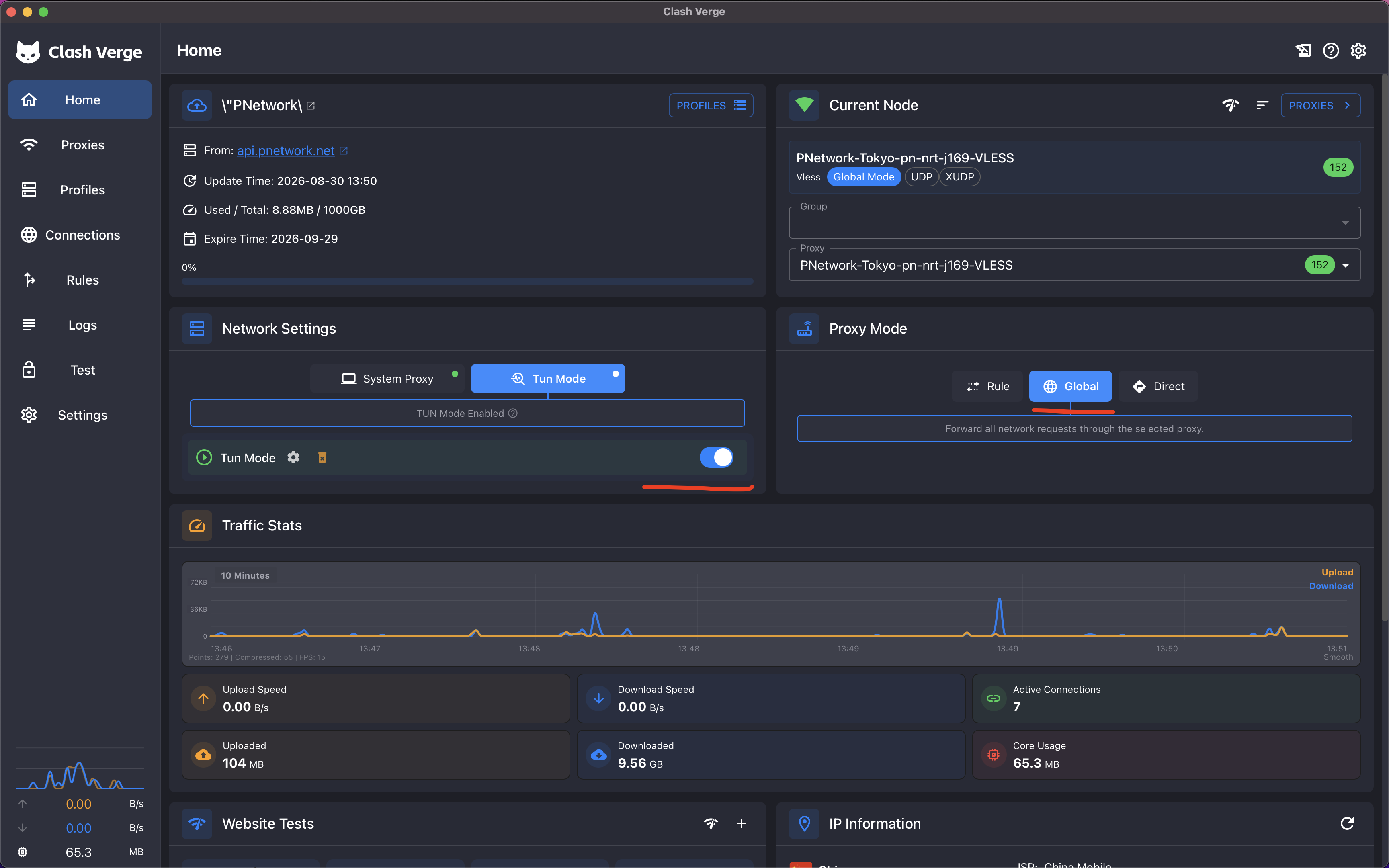Screen dimensions: 1389x868
Task: Click the Network Settings panel icon
Action: click(197, 328)
